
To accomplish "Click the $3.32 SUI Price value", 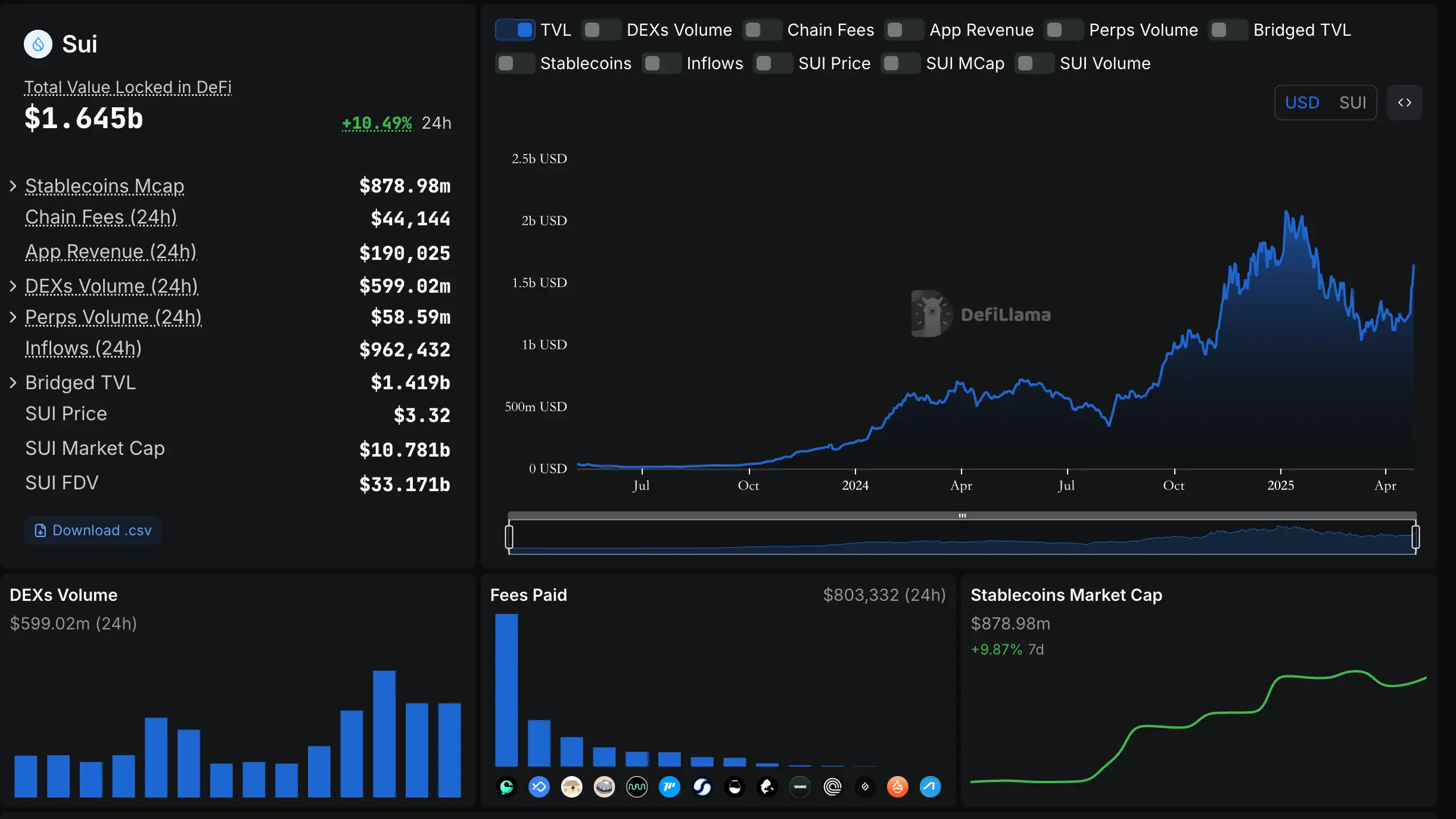I will coord(422,415).
